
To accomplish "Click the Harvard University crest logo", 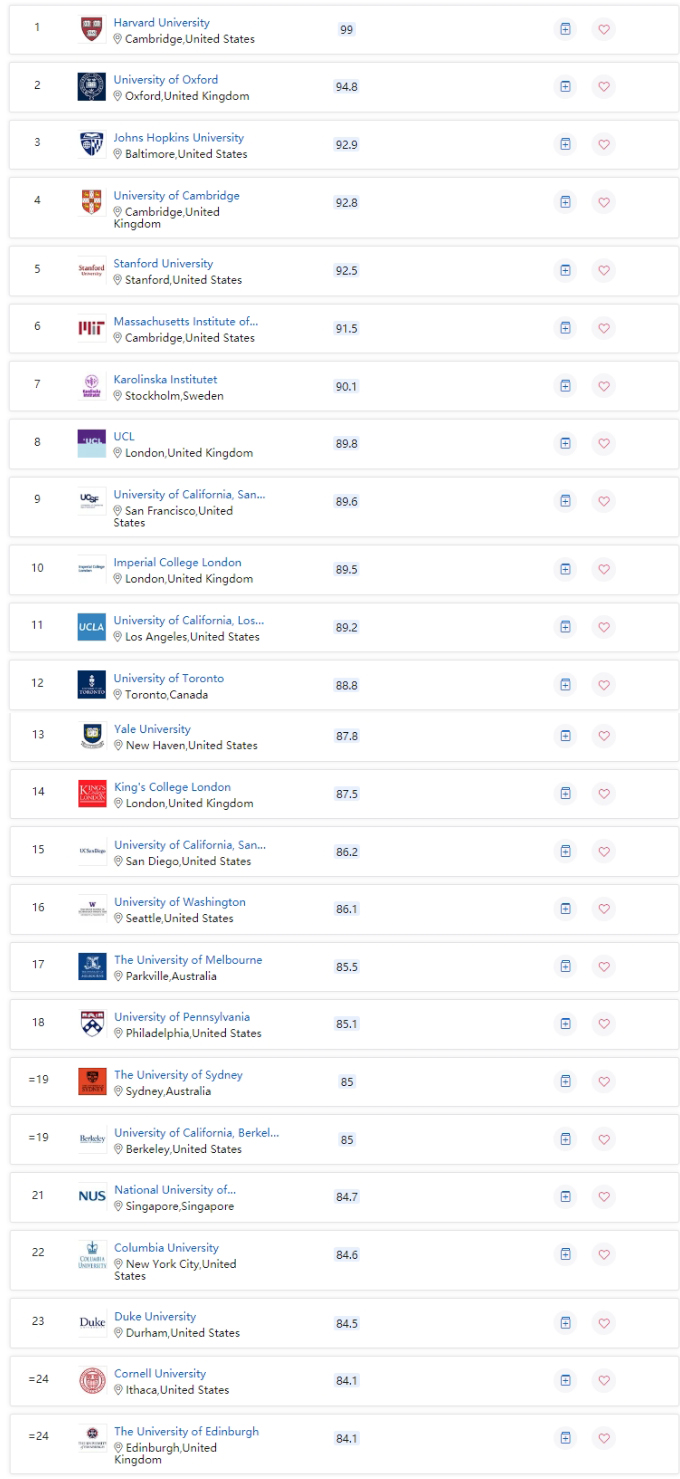I will (x=91, y=29).
